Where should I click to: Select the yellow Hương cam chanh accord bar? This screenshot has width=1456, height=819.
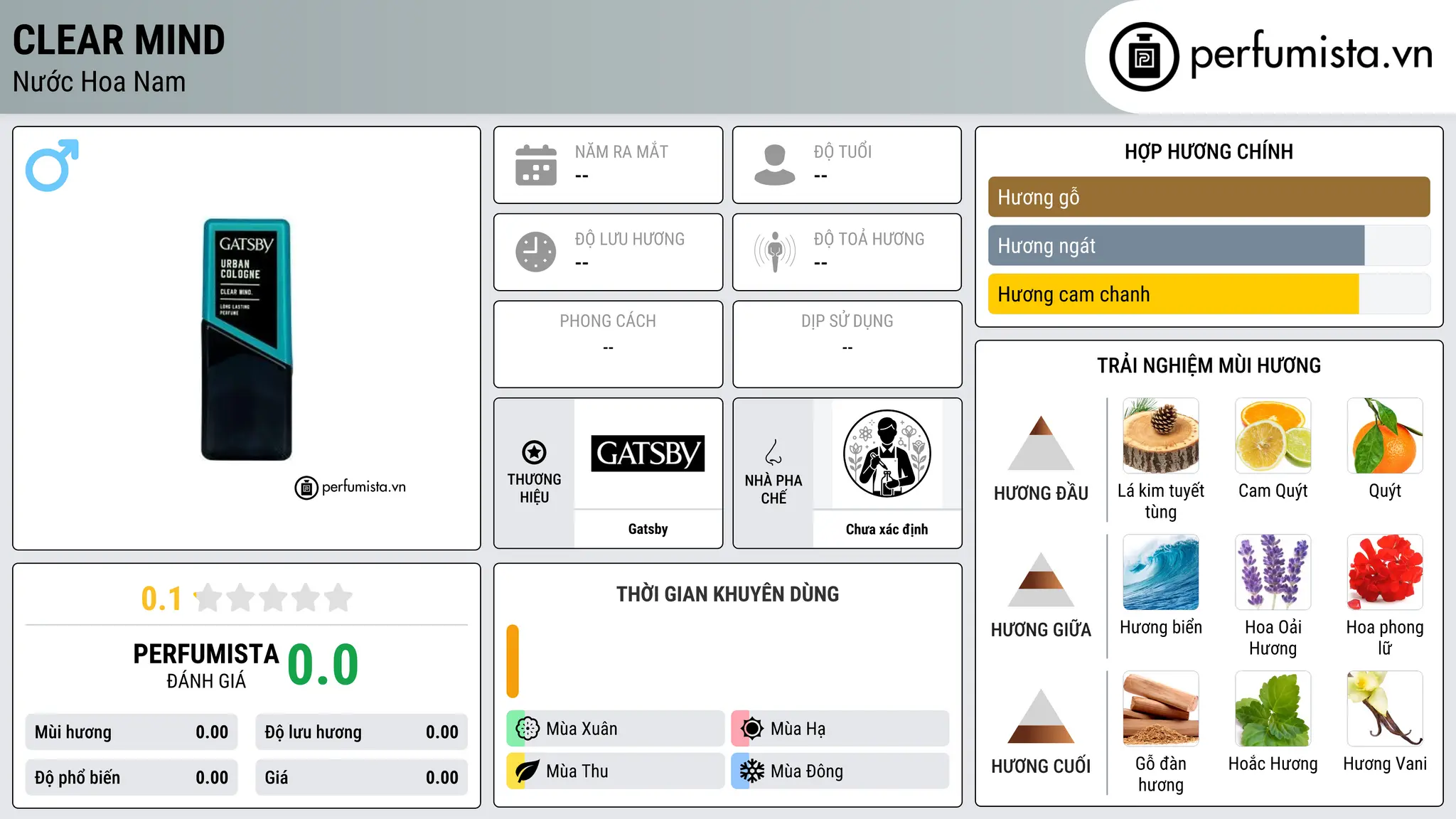pyautogui.click(x=1173, y=294)
